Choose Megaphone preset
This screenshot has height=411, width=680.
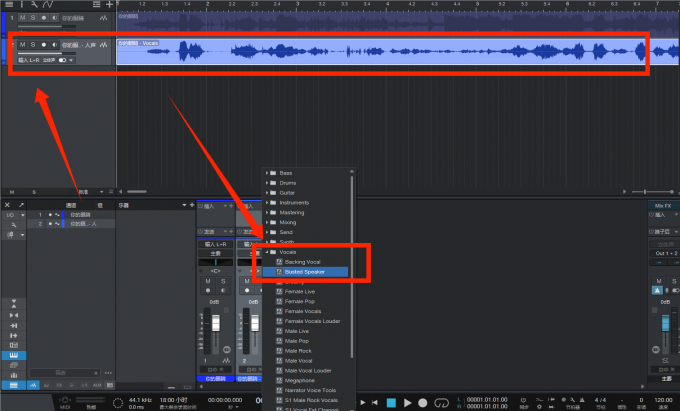[299, 381]
